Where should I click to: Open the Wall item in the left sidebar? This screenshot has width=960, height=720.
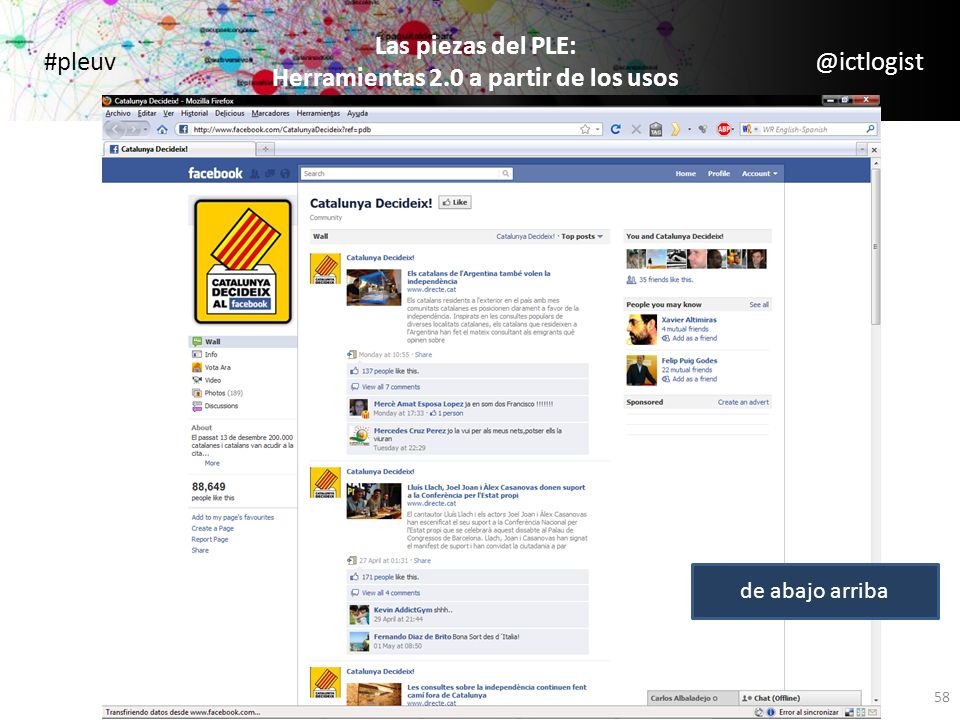(x=243, y=342)
